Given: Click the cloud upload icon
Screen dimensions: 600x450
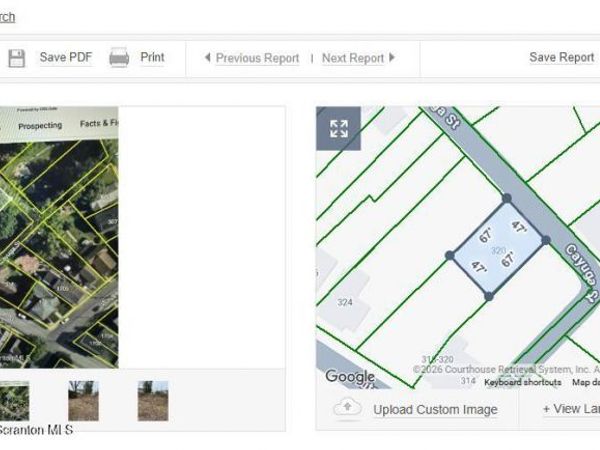Looking at the screenshot, I should tap(347, 408).
